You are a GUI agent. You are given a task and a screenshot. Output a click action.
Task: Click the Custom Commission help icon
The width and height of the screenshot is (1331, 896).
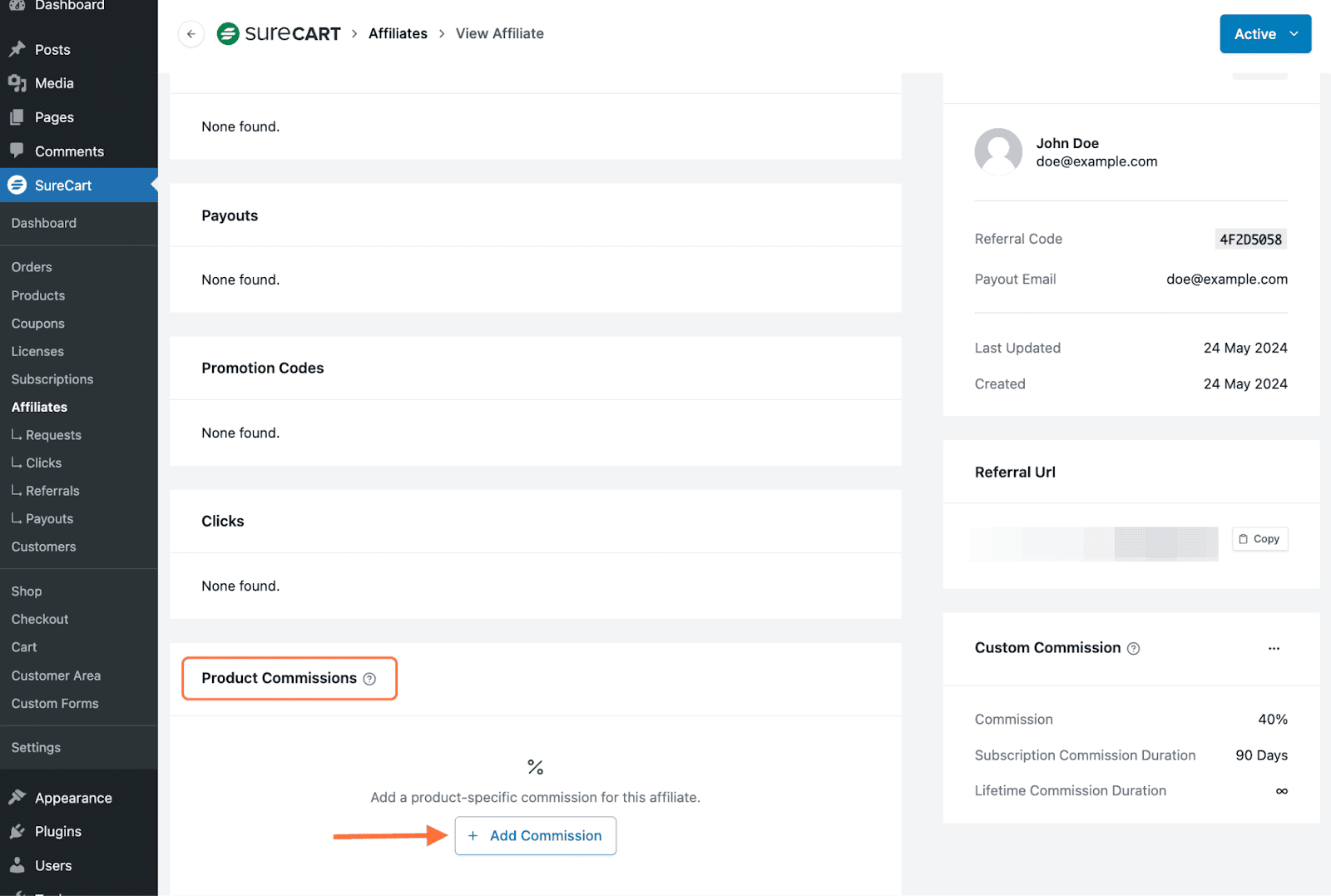point(1133,649)
